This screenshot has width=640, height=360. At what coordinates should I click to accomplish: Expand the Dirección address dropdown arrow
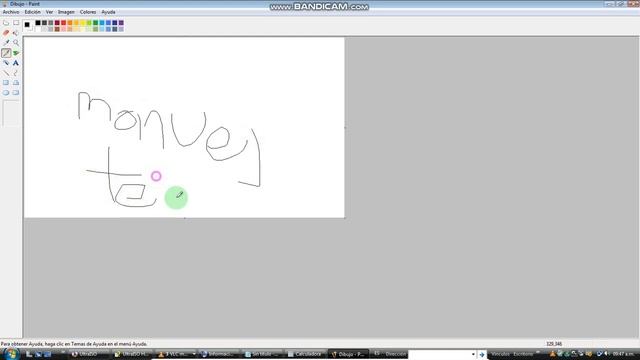(x=473, y=354)
